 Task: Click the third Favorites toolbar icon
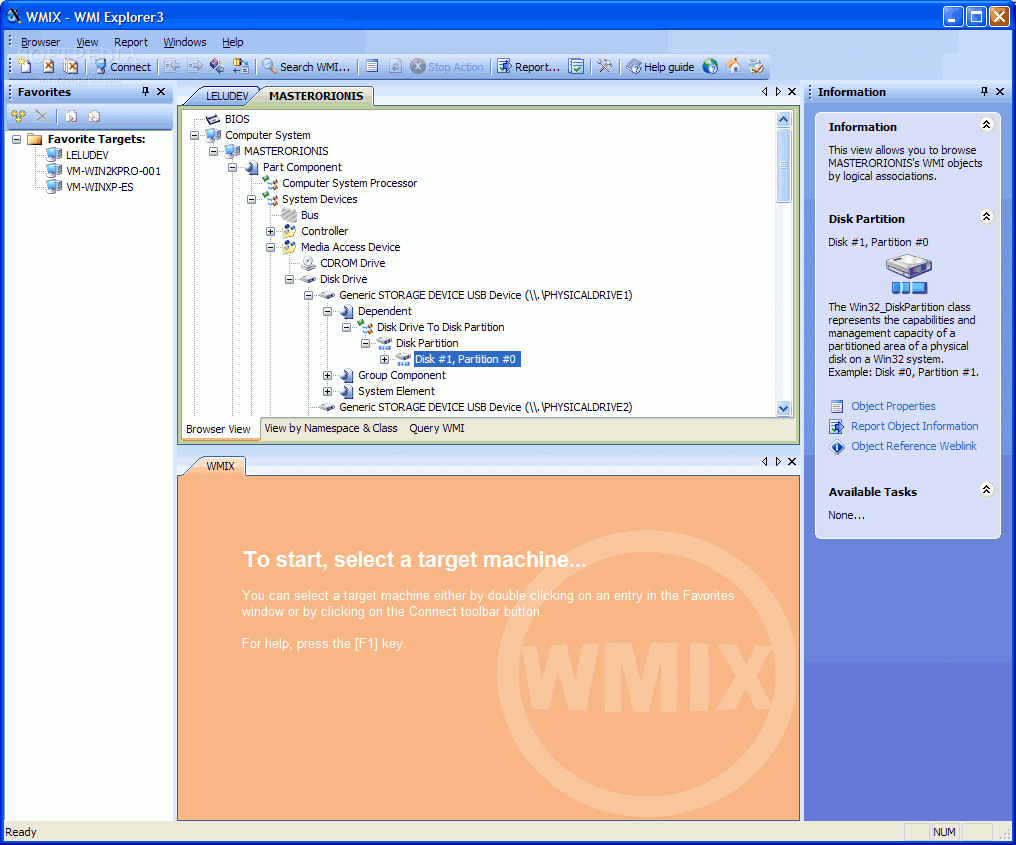[x=71, y=116]
